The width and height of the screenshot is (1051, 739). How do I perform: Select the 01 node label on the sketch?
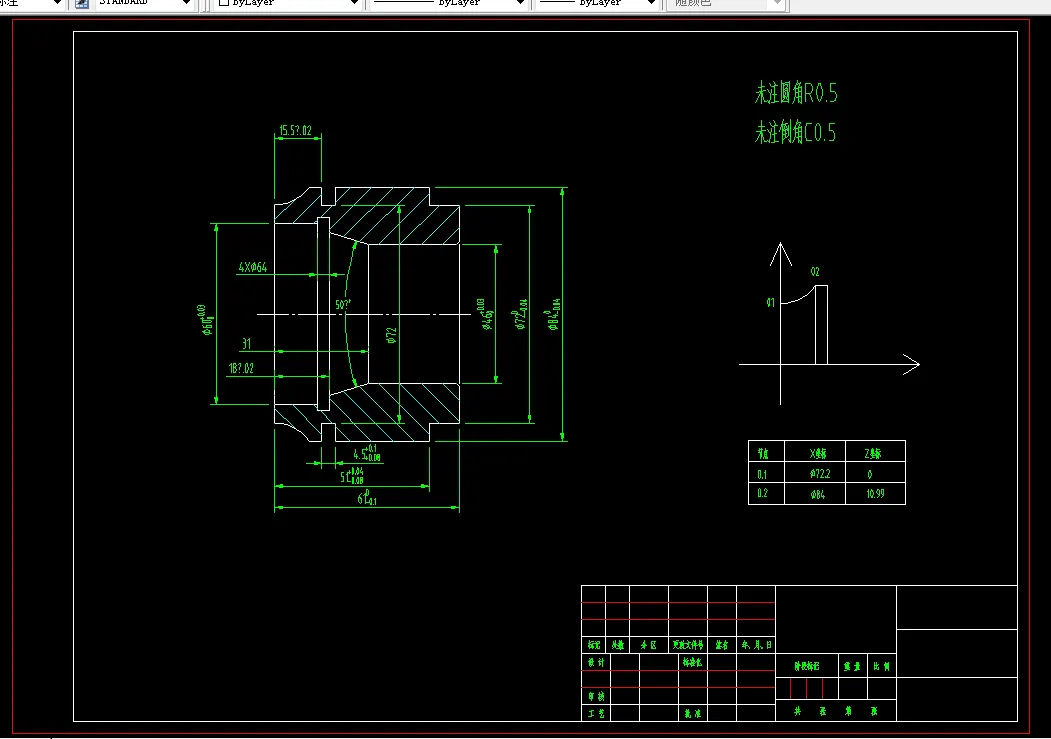770,303
